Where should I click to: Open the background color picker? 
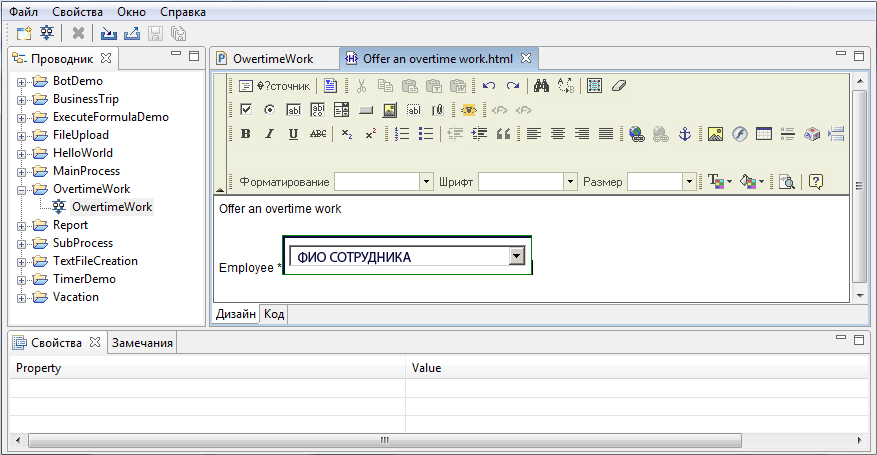pos(752,182)
